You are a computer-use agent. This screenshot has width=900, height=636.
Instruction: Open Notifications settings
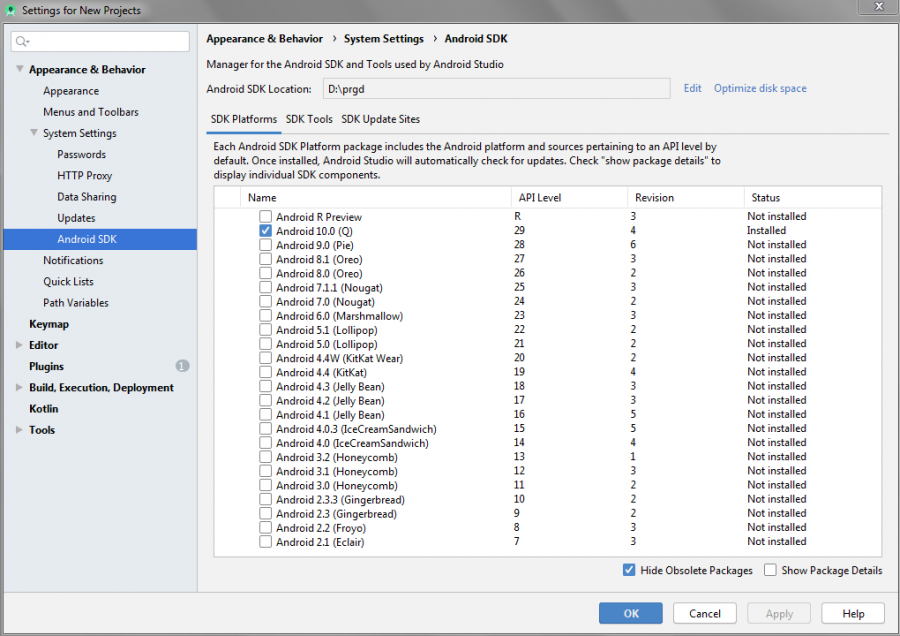pos(73,261)
